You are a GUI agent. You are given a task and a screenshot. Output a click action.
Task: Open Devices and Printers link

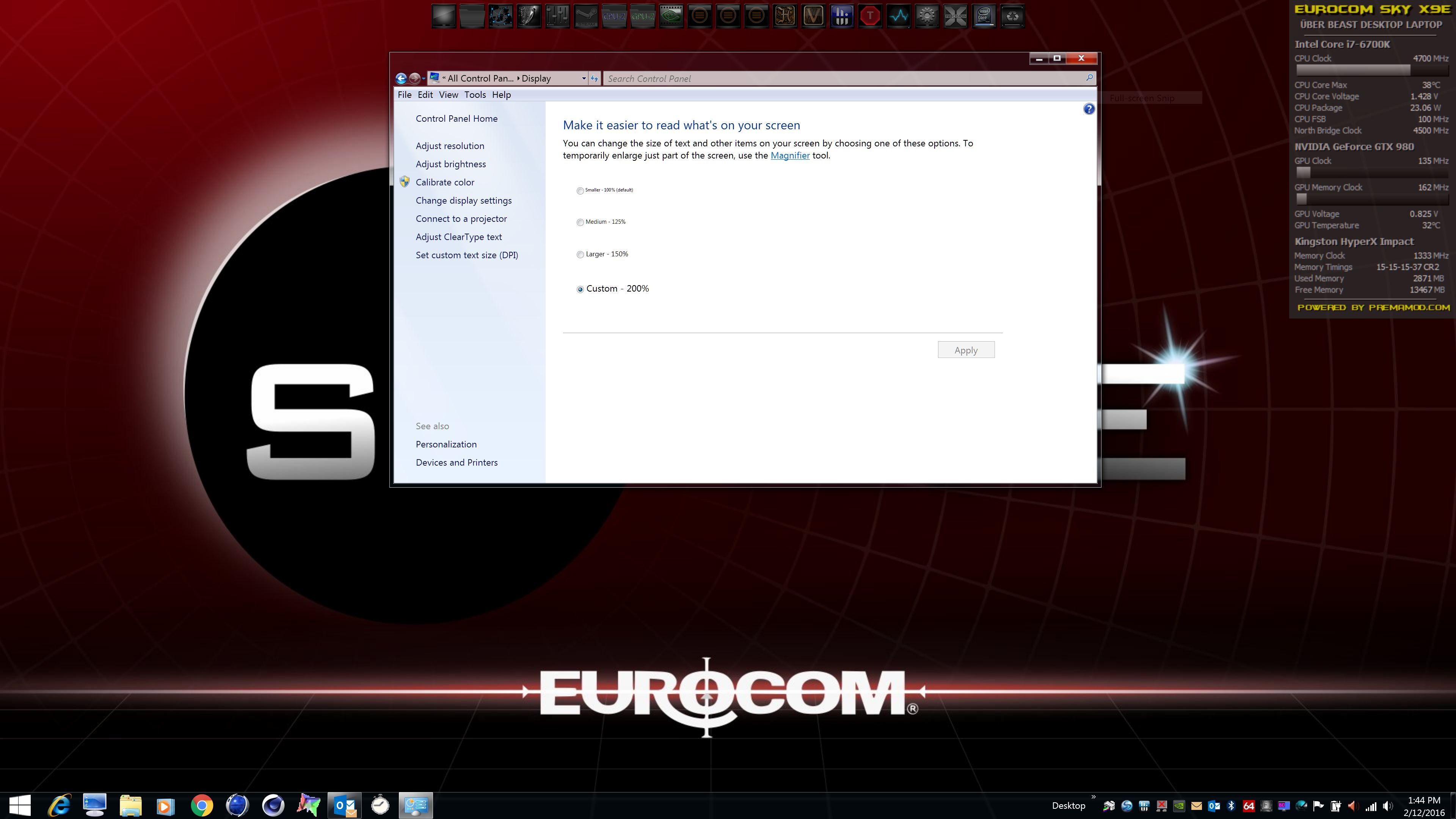point(457,462)
